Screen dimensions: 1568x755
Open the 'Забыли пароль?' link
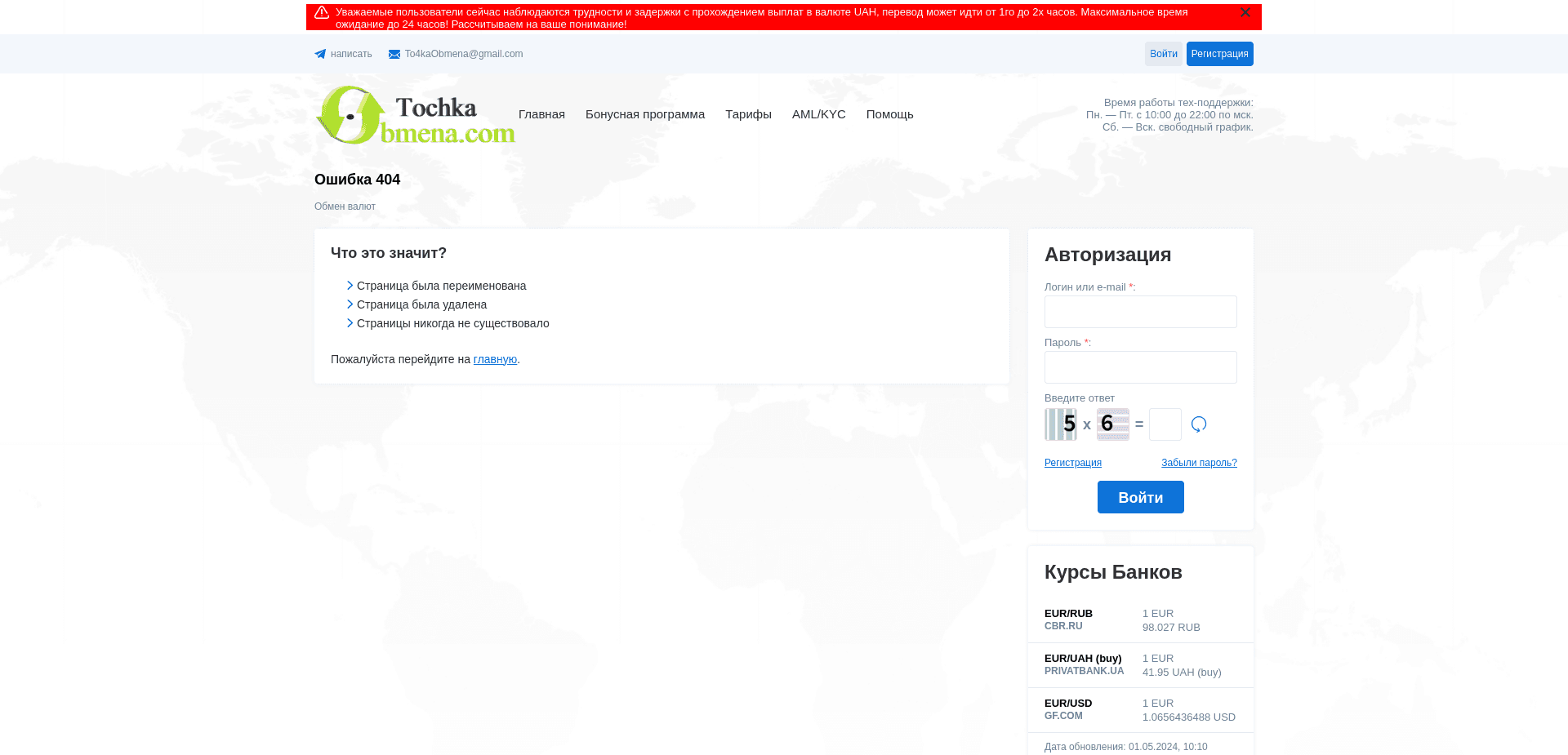pos(1199,463)
